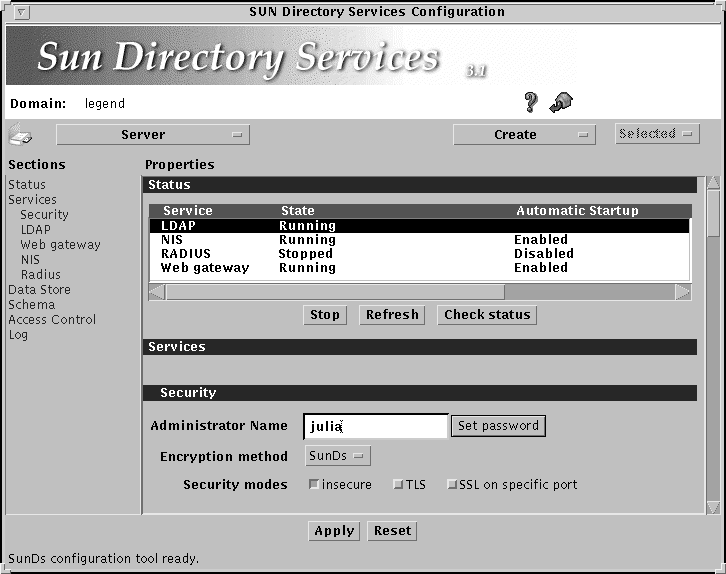The width and height of the screenshot is (726, 574).
Task: Click the Refresh button
Action: 392,315
